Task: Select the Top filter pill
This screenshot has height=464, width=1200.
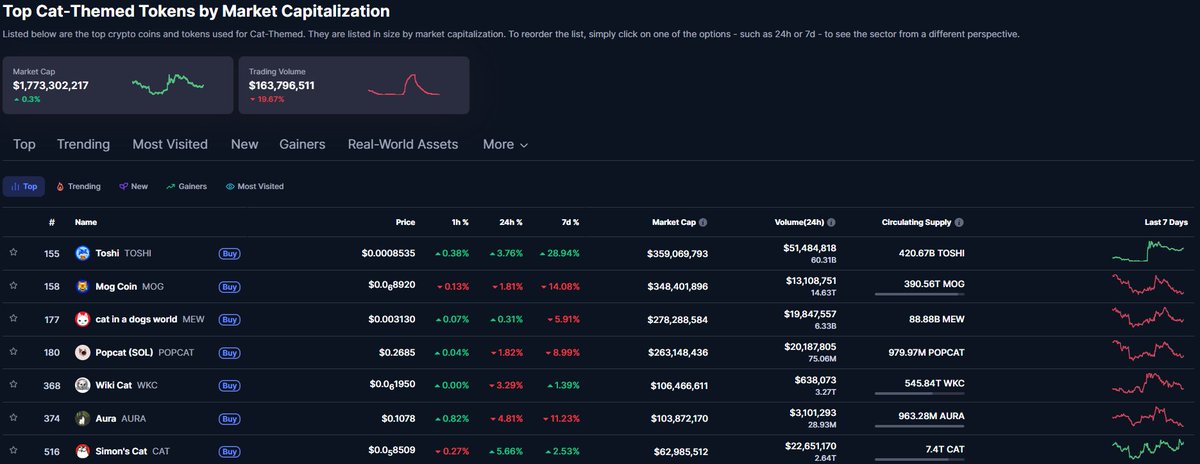Action: (x=24, y=186)
